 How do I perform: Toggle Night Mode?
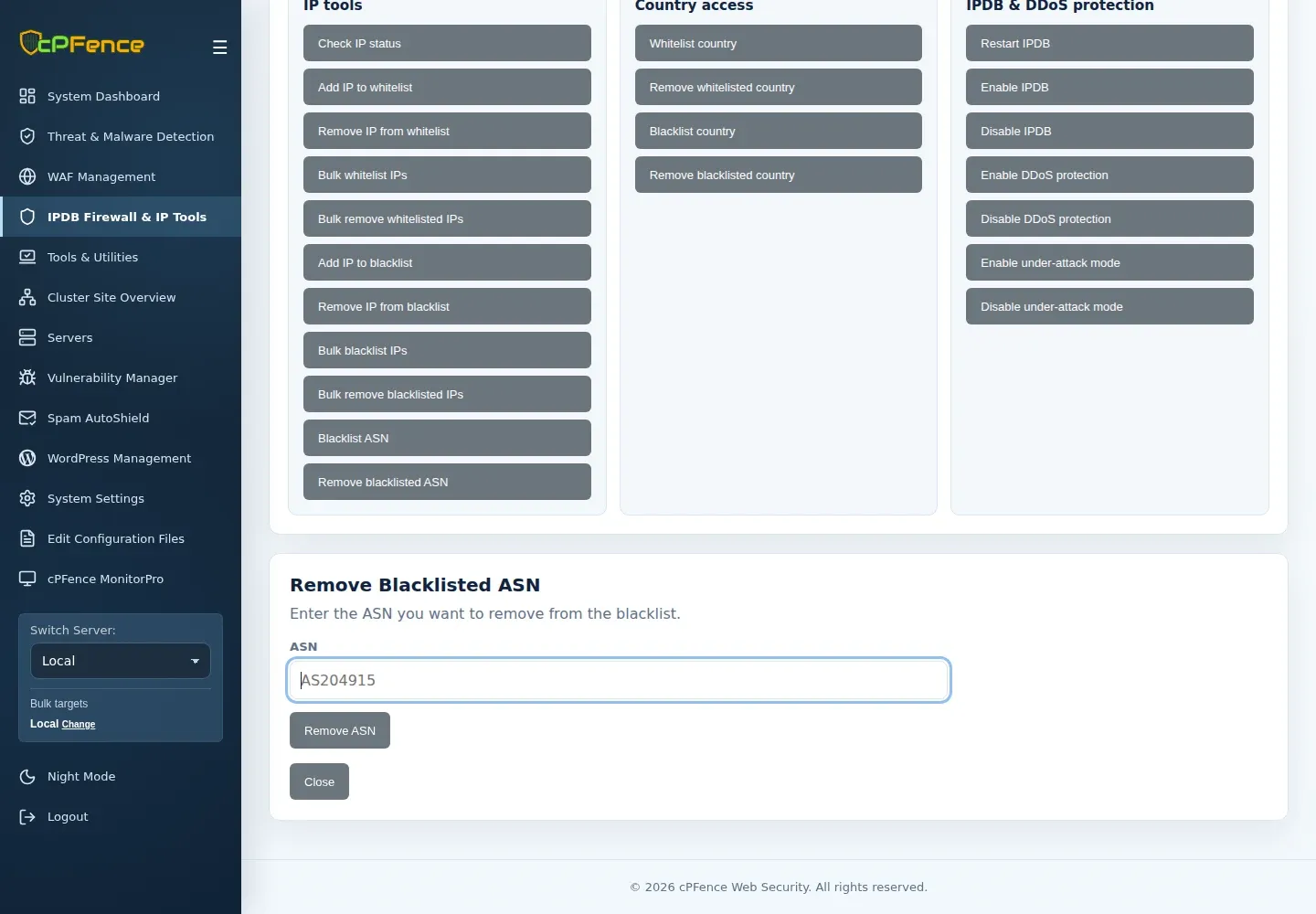pyautogui.click(x=121, y=776)
